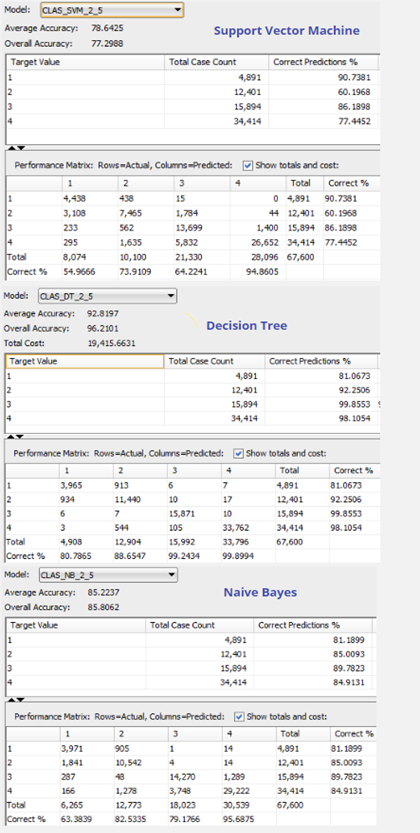The height and width of the screenshot is (833, 420).
Task: Select Decision Tree column total 12,904
Action: click(x=127, y=543)
